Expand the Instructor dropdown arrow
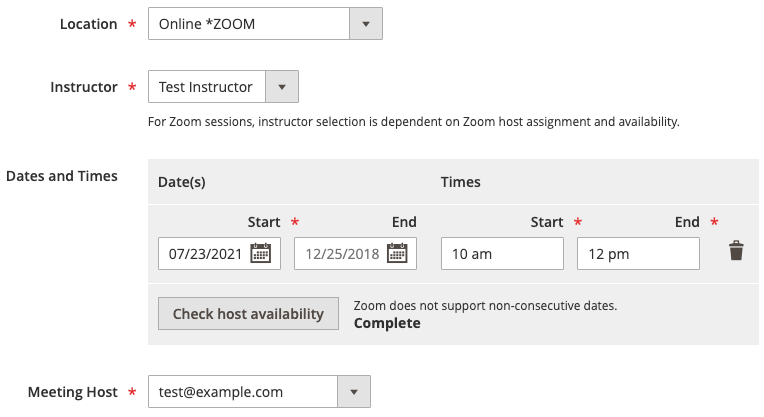Screen dimensions: 764x417 pyautogui.click(x=282, y=87)
